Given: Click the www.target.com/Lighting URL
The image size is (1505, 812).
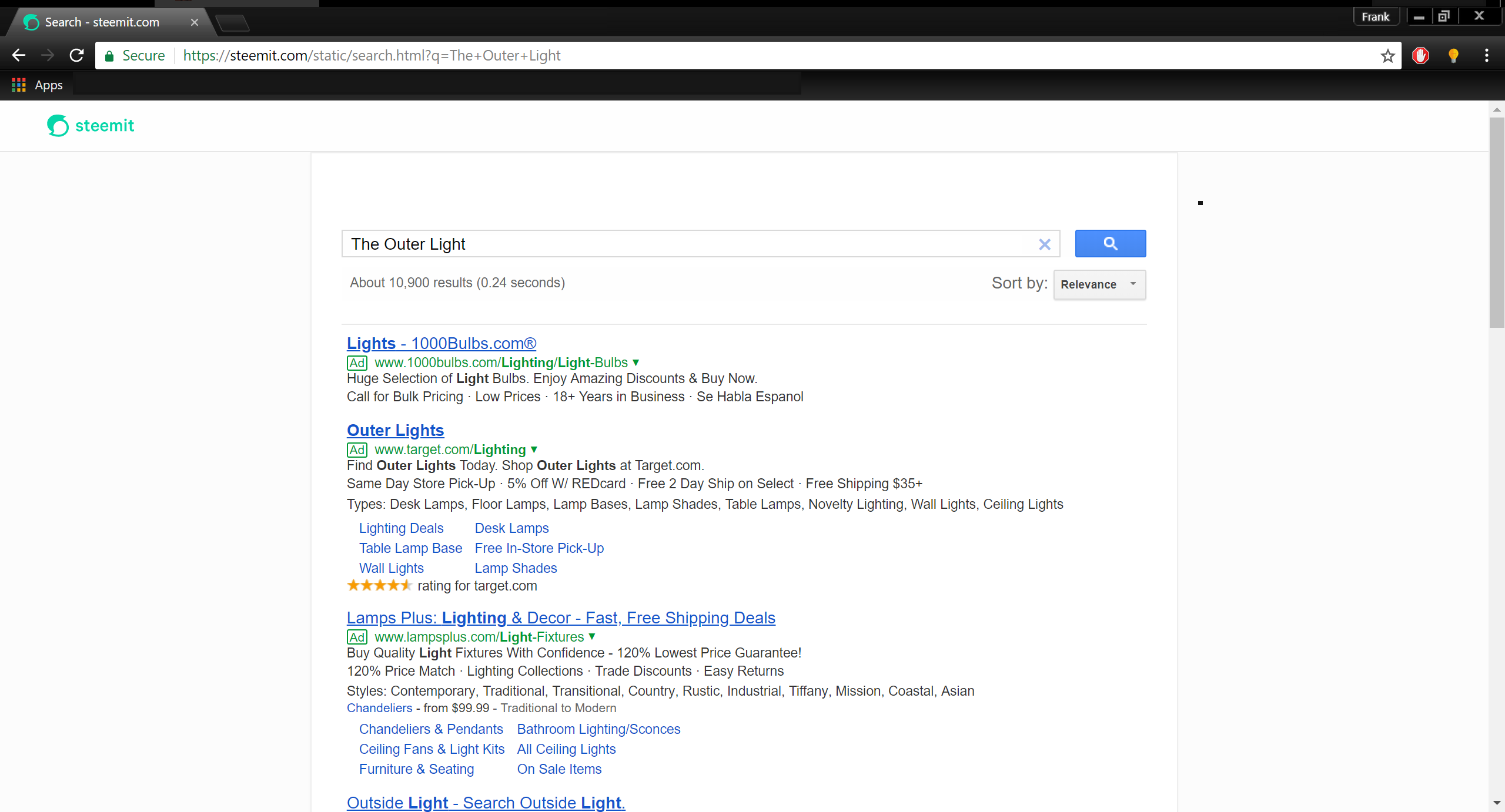Looking at the screenshot, I should click(450, 449).
